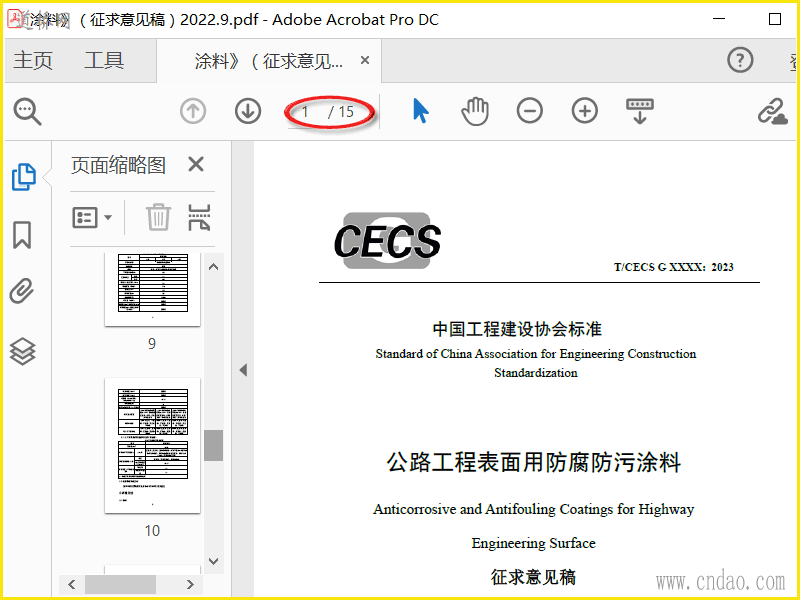Open the attachments paperclip panel

(22, 291)
